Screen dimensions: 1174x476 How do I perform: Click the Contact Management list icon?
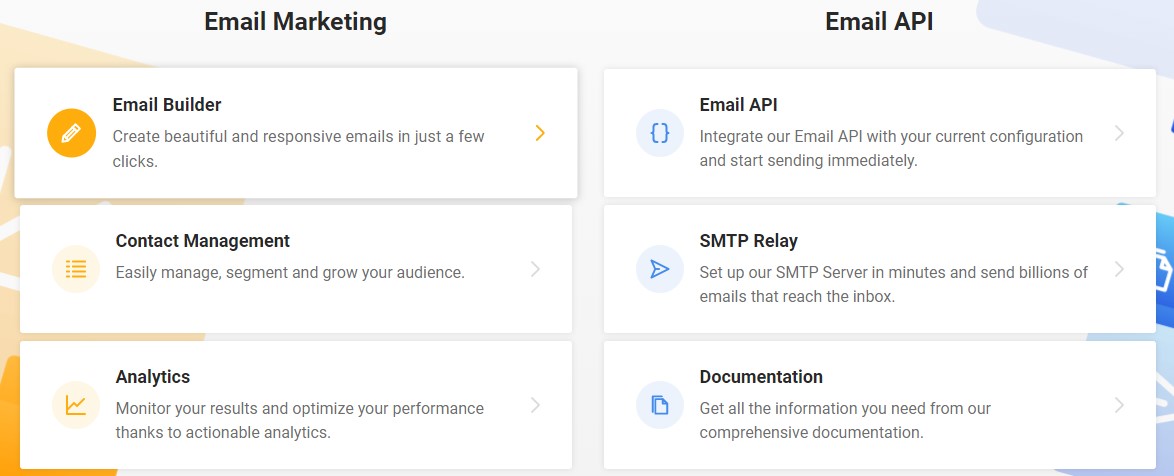[x=76, y=269]
